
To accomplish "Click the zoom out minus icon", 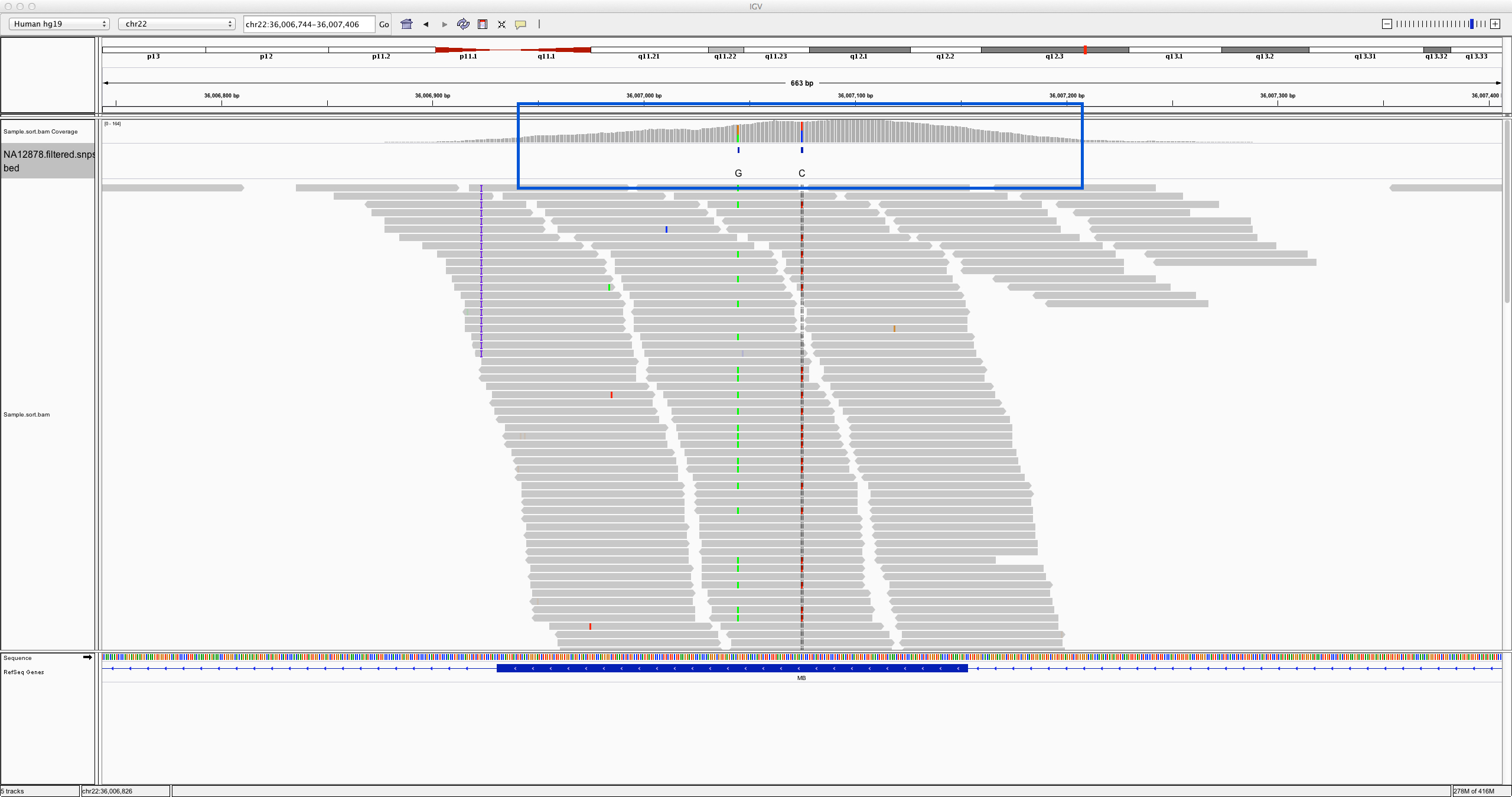I will tap(1387, 24).
